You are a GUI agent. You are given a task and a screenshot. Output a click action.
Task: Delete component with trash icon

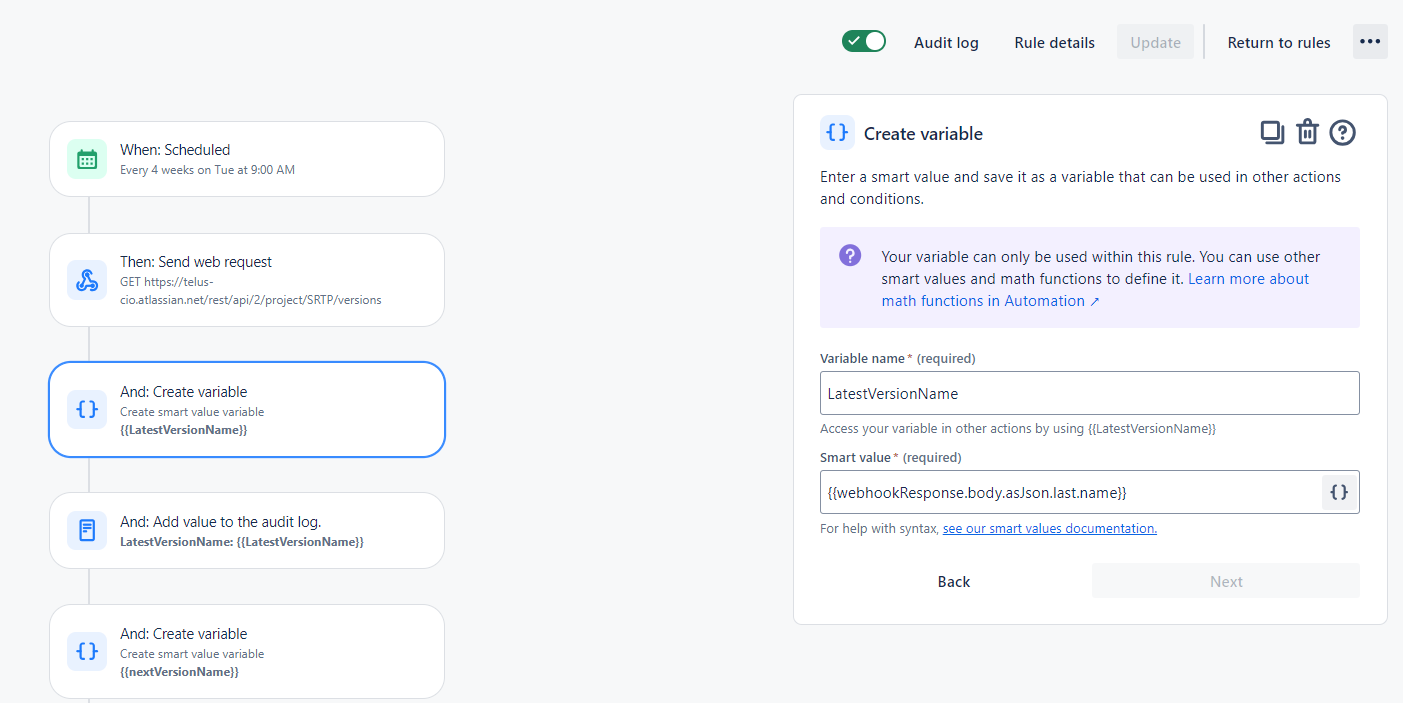click(x=1307, y=132)
